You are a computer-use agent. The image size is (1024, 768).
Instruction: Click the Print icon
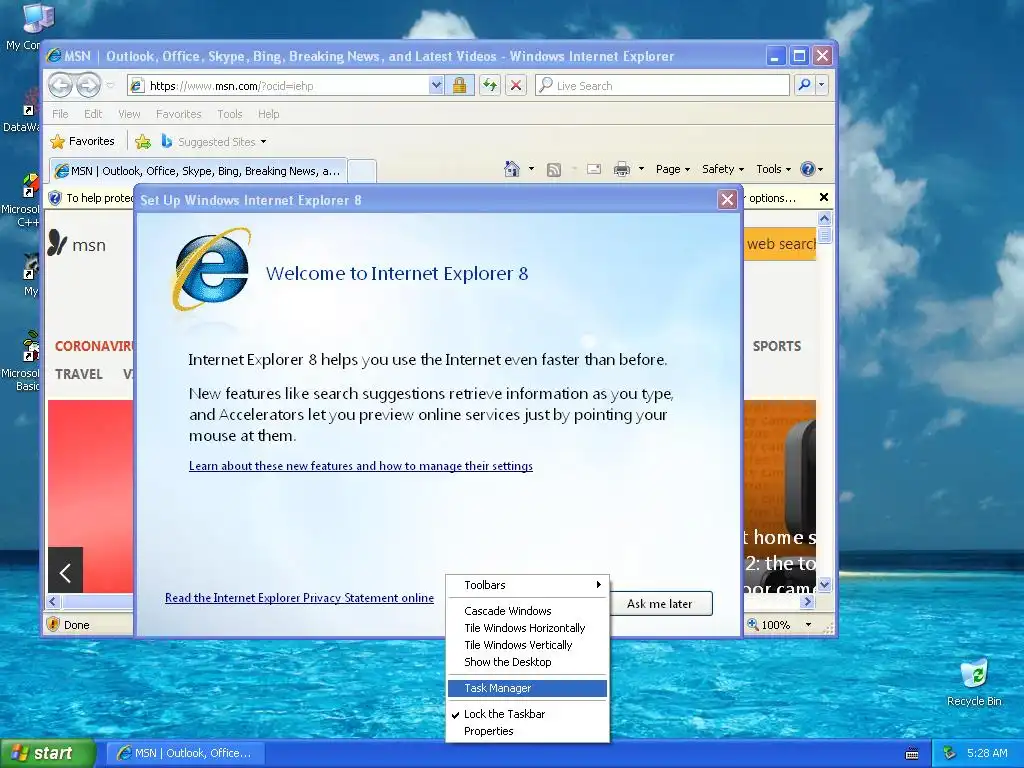(x=622, y=169)
